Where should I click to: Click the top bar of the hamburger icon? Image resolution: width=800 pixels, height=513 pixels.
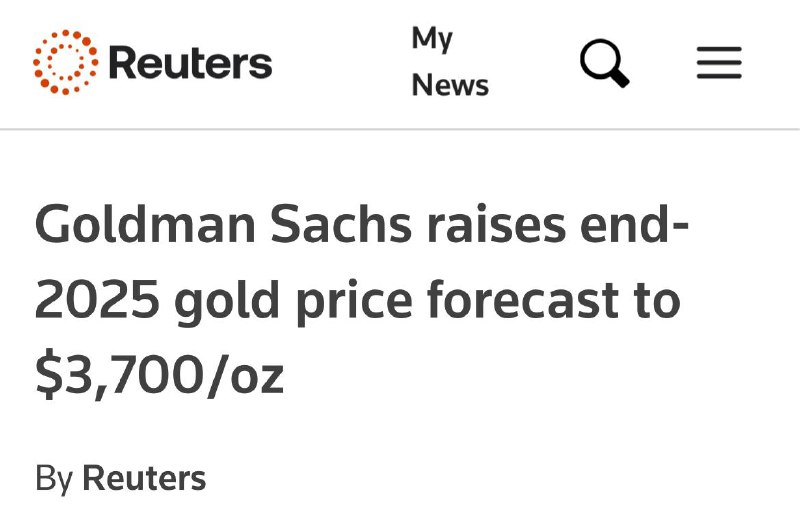click(719, 49)
